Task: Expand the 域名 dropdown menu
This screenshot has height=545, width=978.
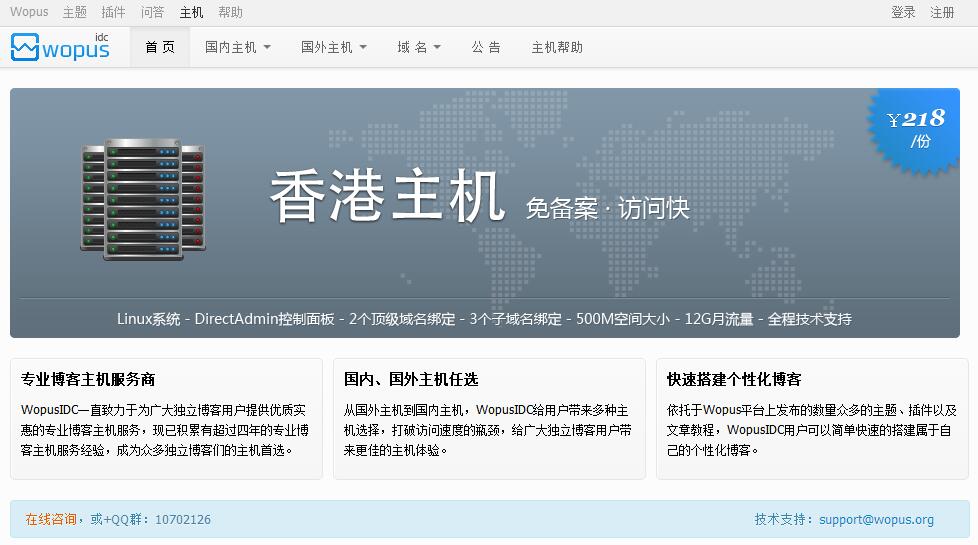Action: tap(419, 47)
